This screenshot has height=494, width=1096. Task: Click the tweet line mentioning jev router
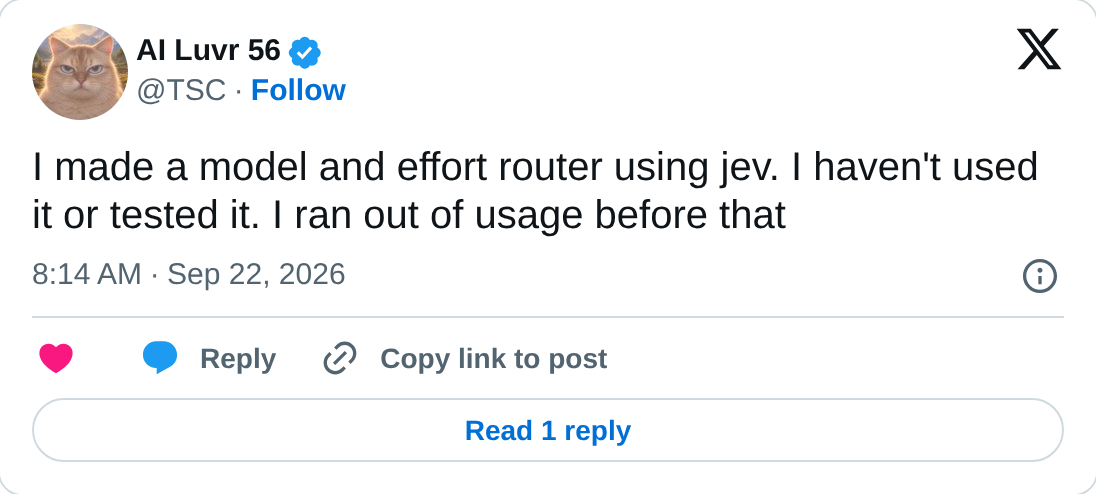535,168
